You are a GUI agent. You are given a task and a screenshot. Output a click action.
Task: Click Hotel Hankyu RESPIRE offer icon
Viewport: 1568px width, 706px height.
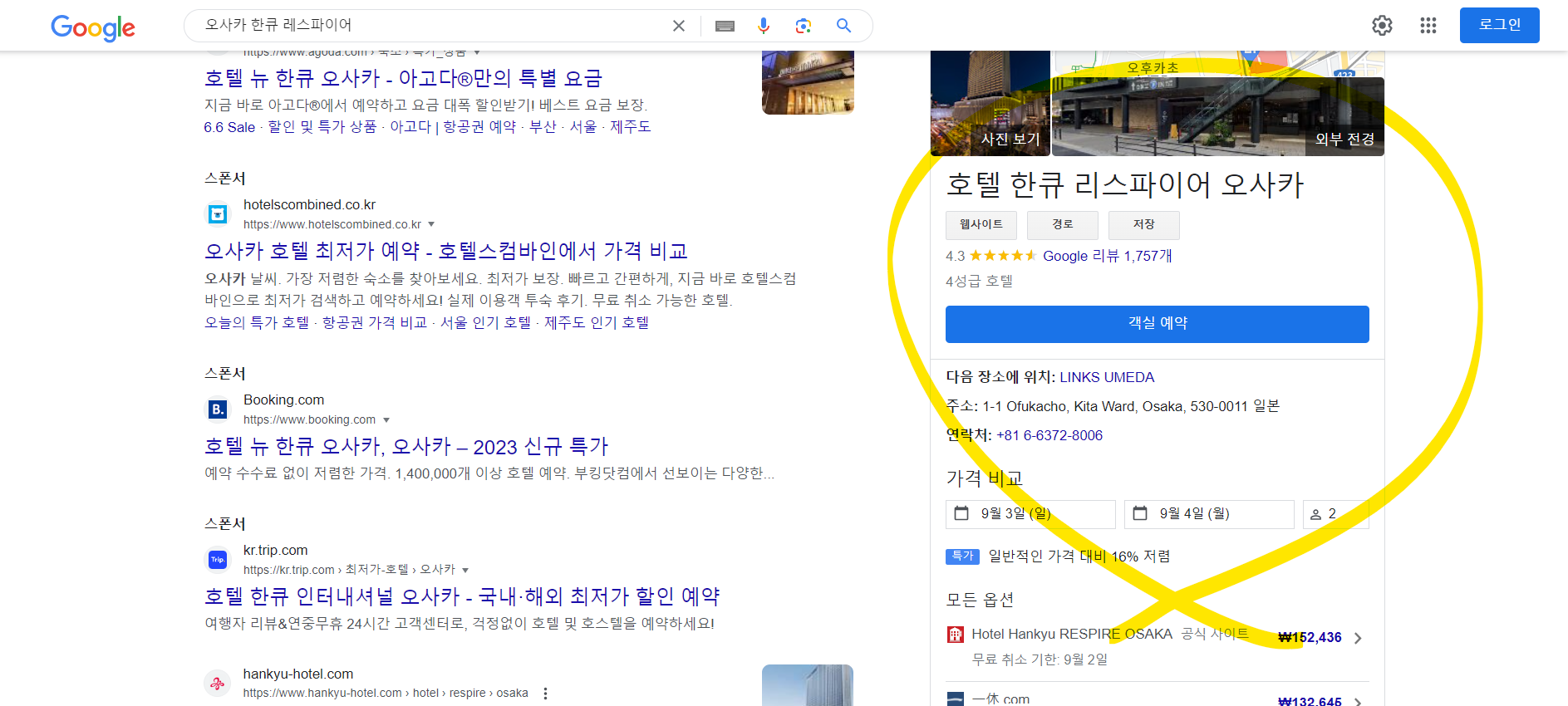tap(956, 635)
